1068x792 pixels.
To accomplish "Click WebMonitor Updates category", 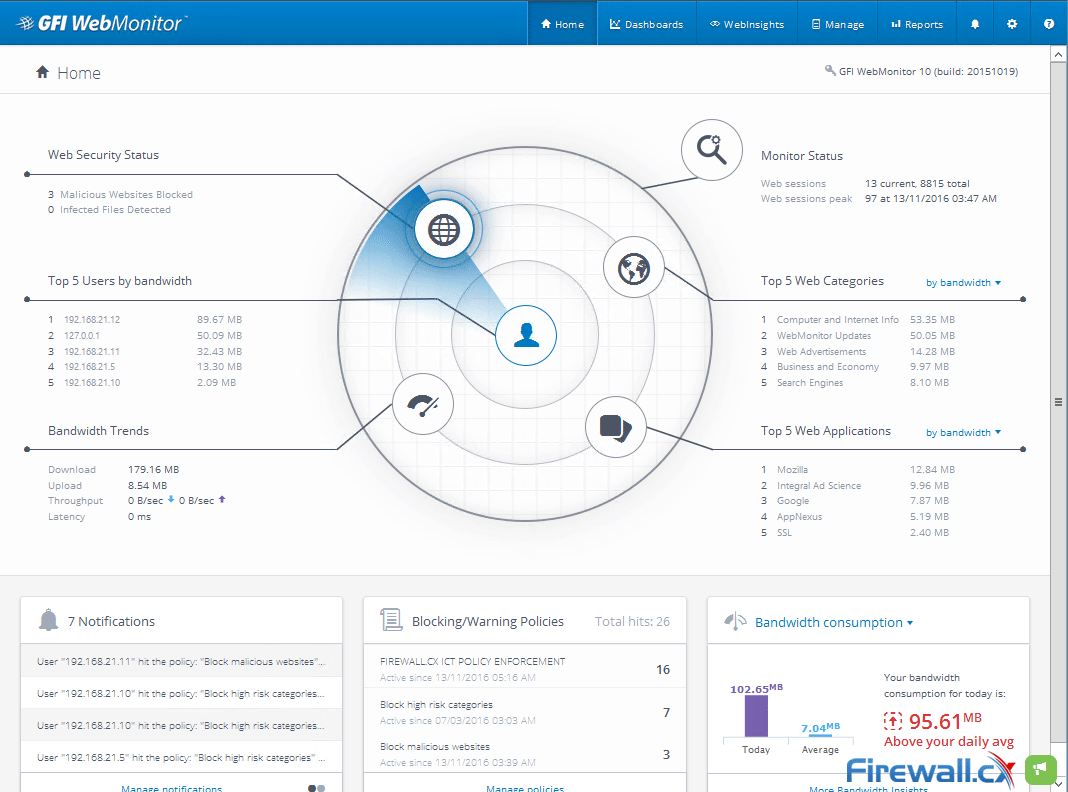I will coord(823,336).
